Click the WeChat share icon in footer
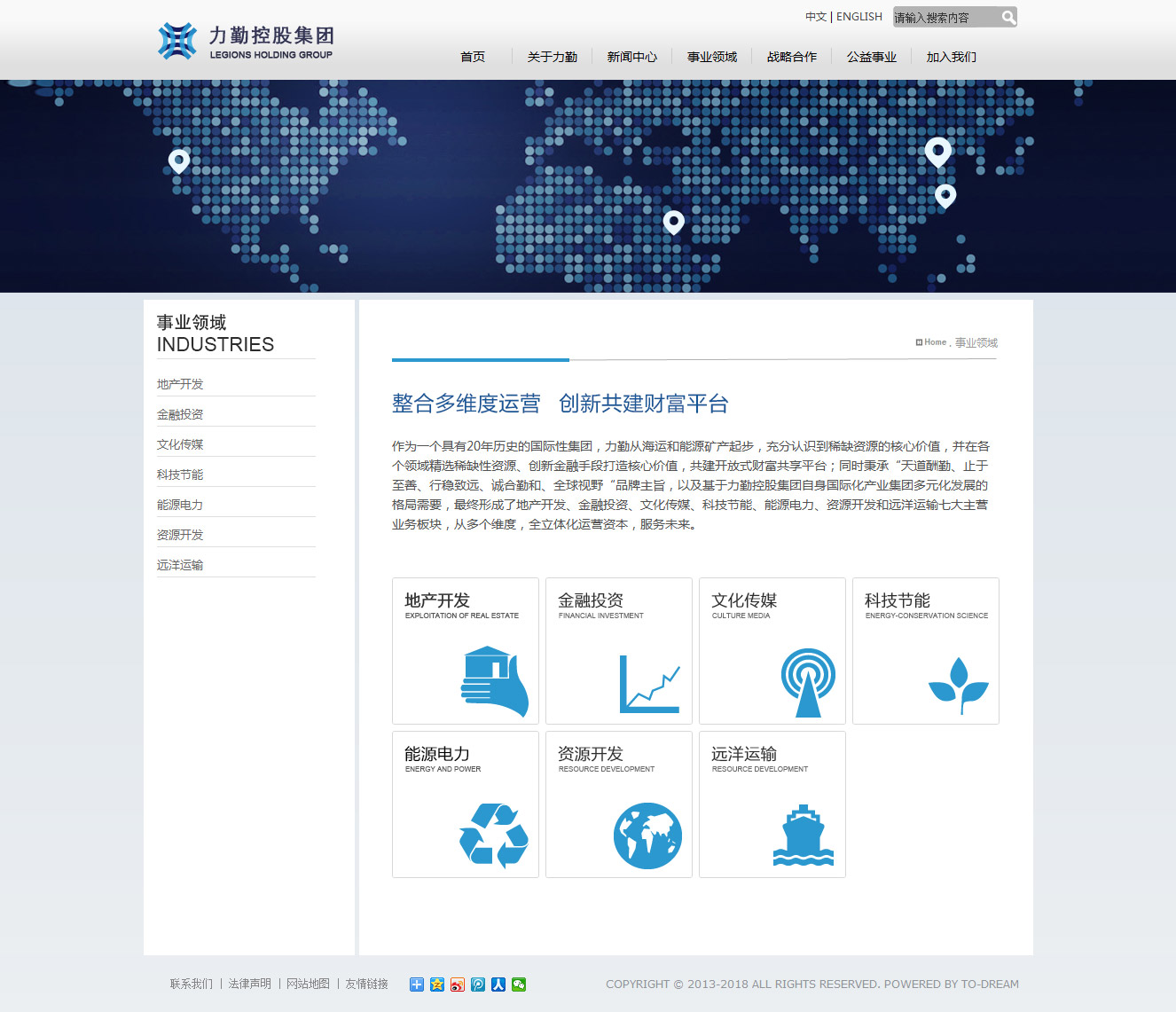This screenshot has width=1176, height=1012. pyautogui.click(x=519, y=984)
